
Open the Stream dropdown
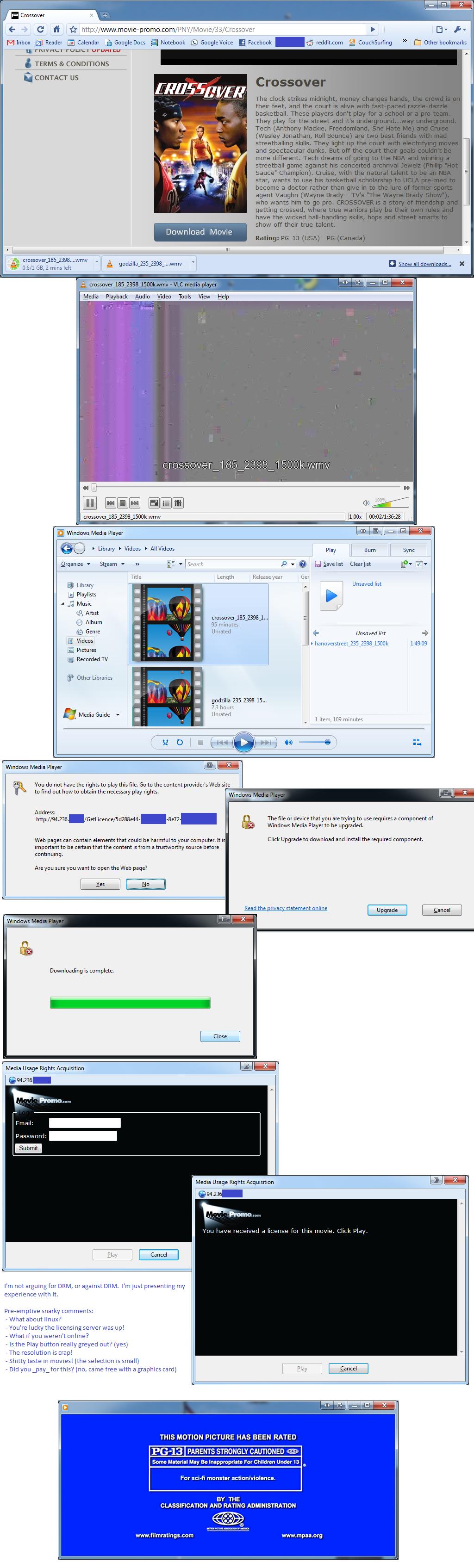tap(112, 564)
